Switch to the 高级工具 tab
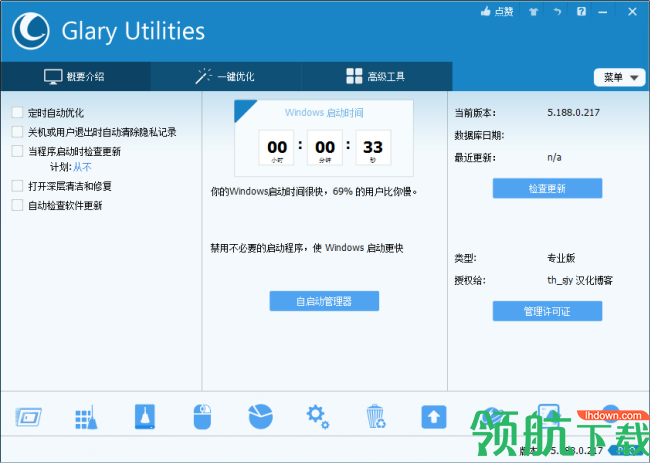 (376, 76)
